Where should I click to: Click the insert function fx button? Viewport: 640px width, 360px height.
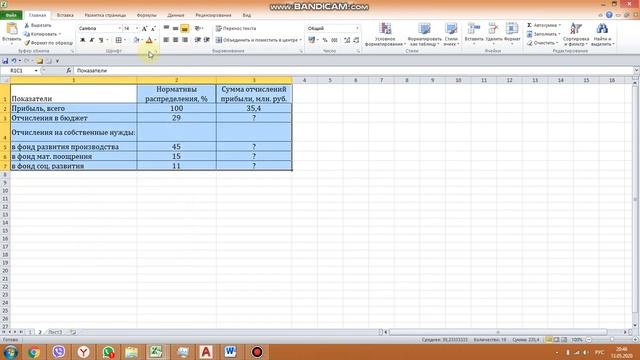click(68, 71)
